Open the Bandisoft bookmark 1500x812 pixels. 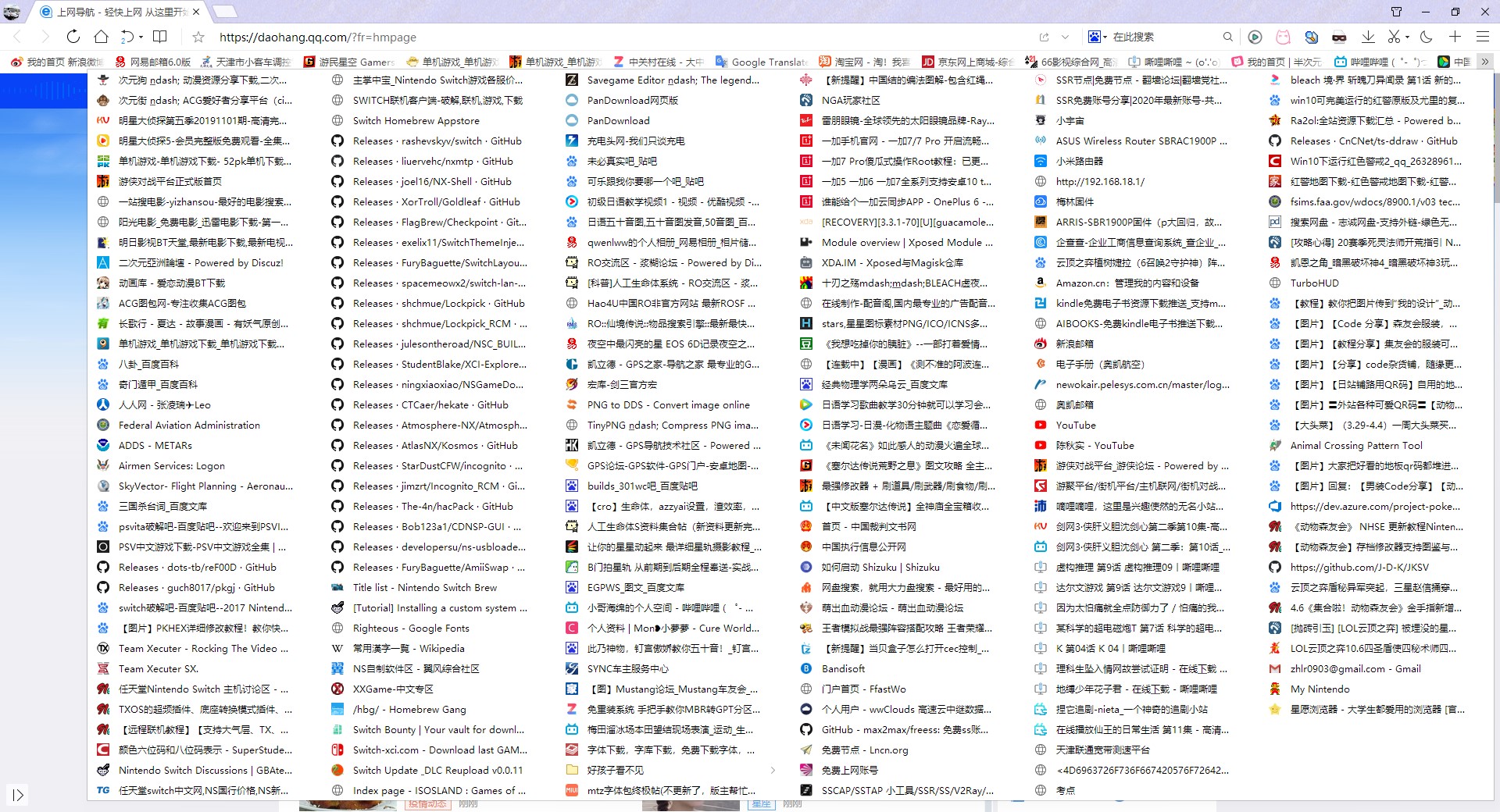(833, 668)
